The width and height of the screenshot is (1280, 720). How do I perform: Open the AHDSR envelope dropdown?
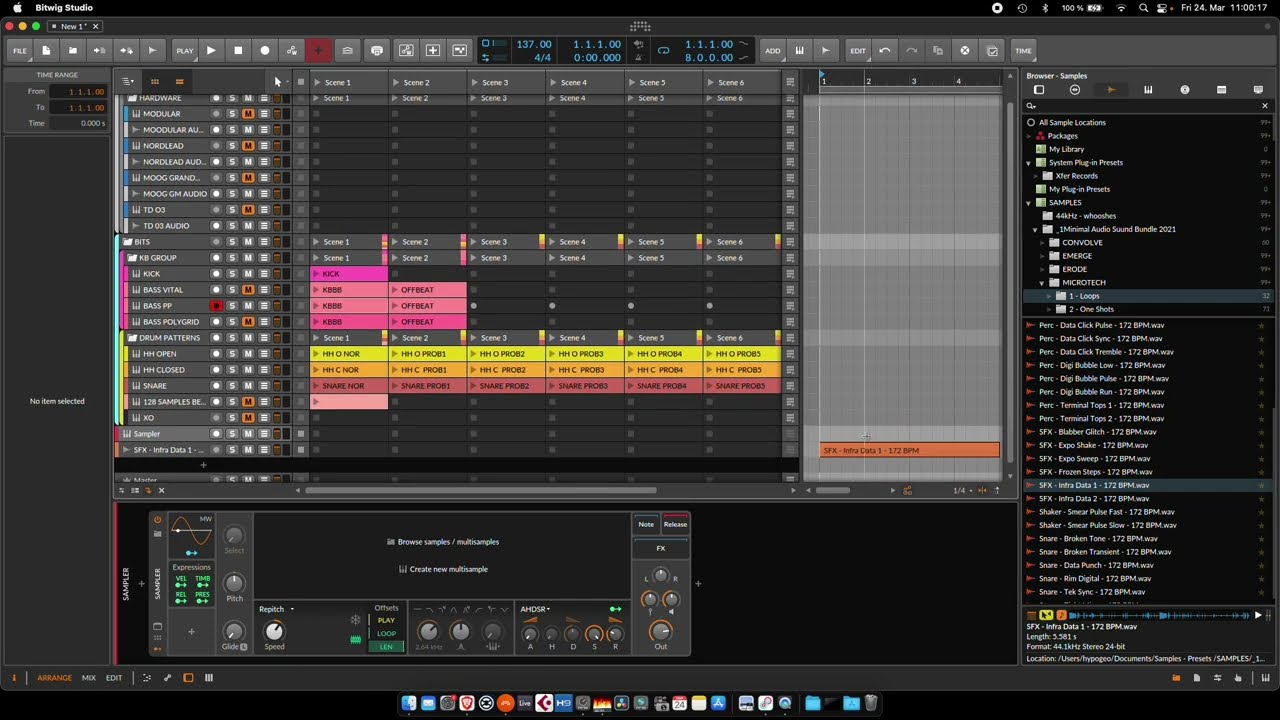click(x=535, y=609)
